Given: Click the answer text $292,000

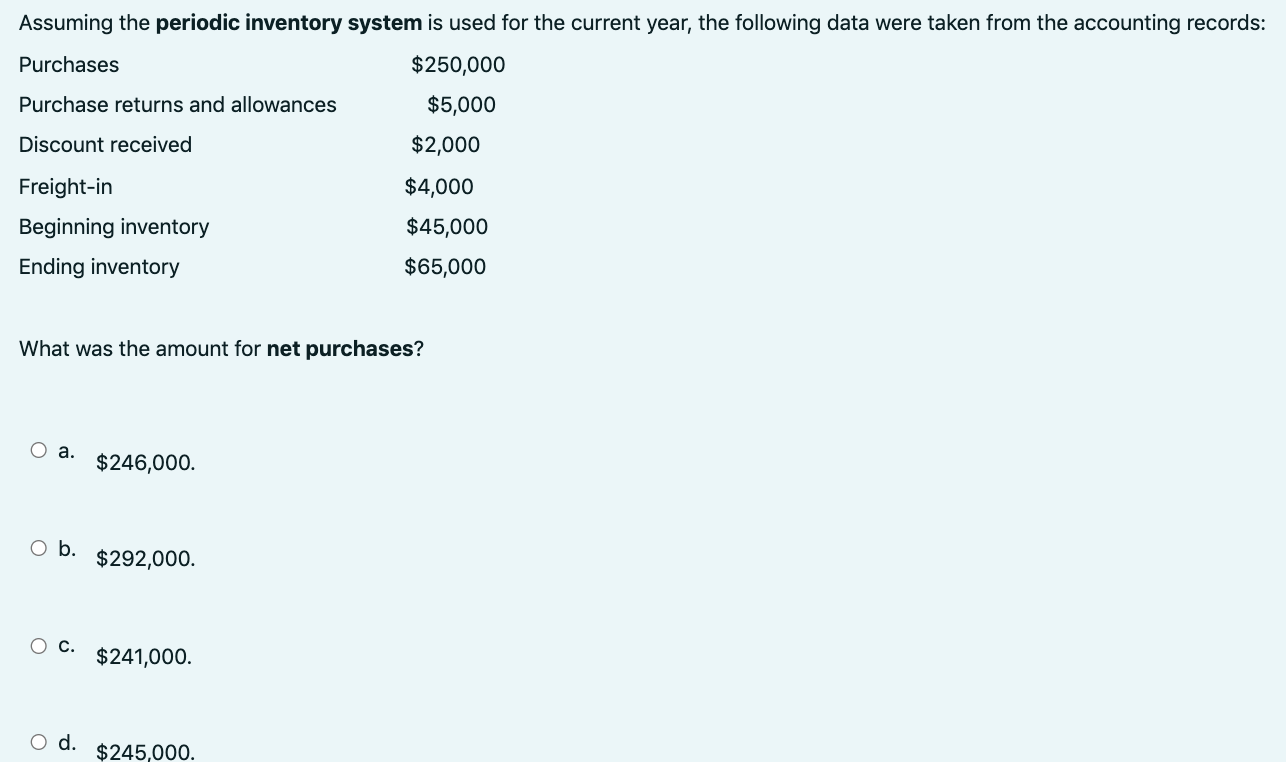Looking at the screenshot, I should 146,559.
